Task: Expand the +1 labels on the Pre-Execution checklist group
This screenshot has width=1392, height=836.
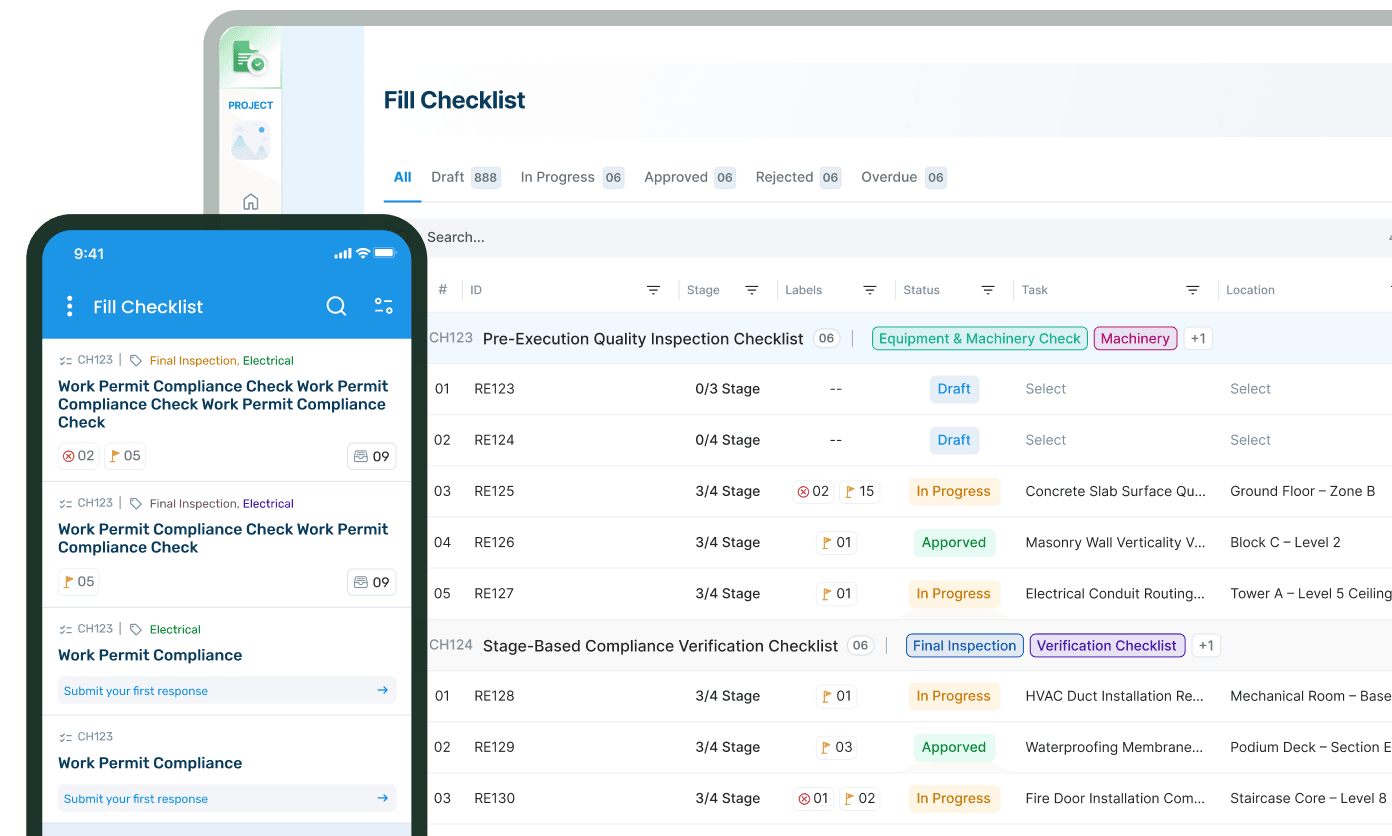Action: point(1198,338)
